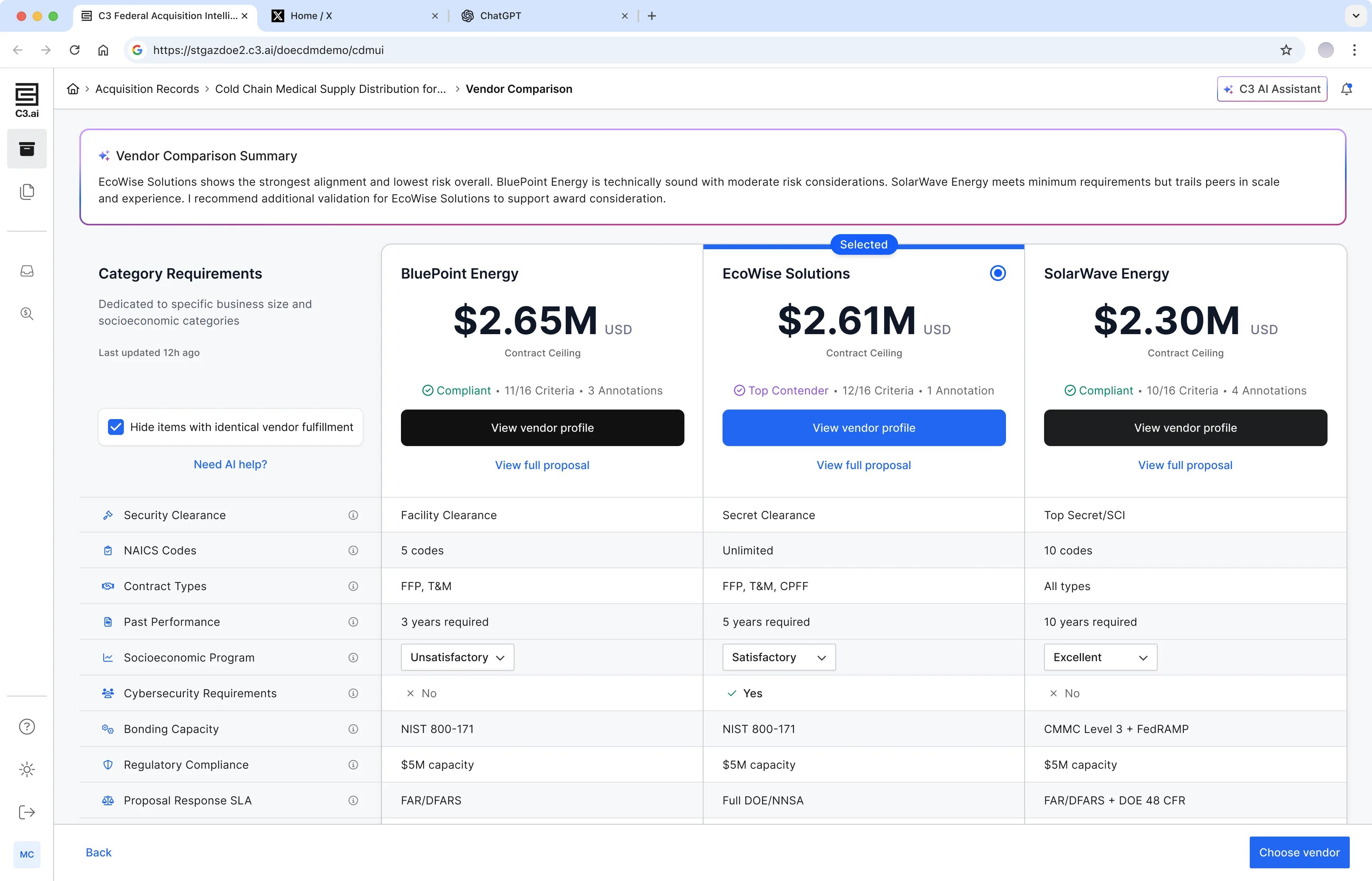Go to Acquisition Records breadcrumb

tap(147, 89)
